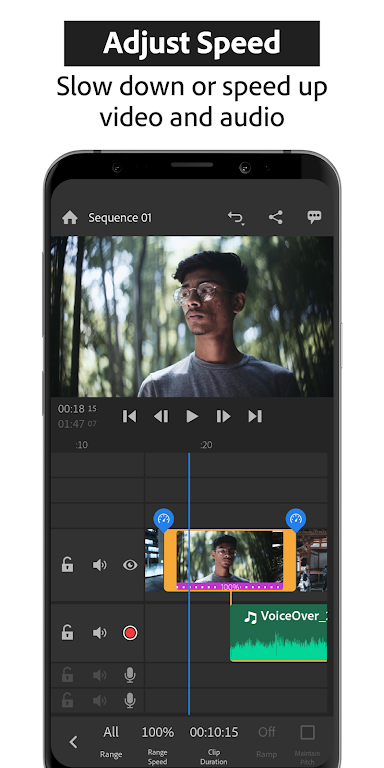Image resolution: width=384 pixels, height=768 pixels.
Task: Enable the Maintain Pitch checkbox
Action: tap(307, 733)
